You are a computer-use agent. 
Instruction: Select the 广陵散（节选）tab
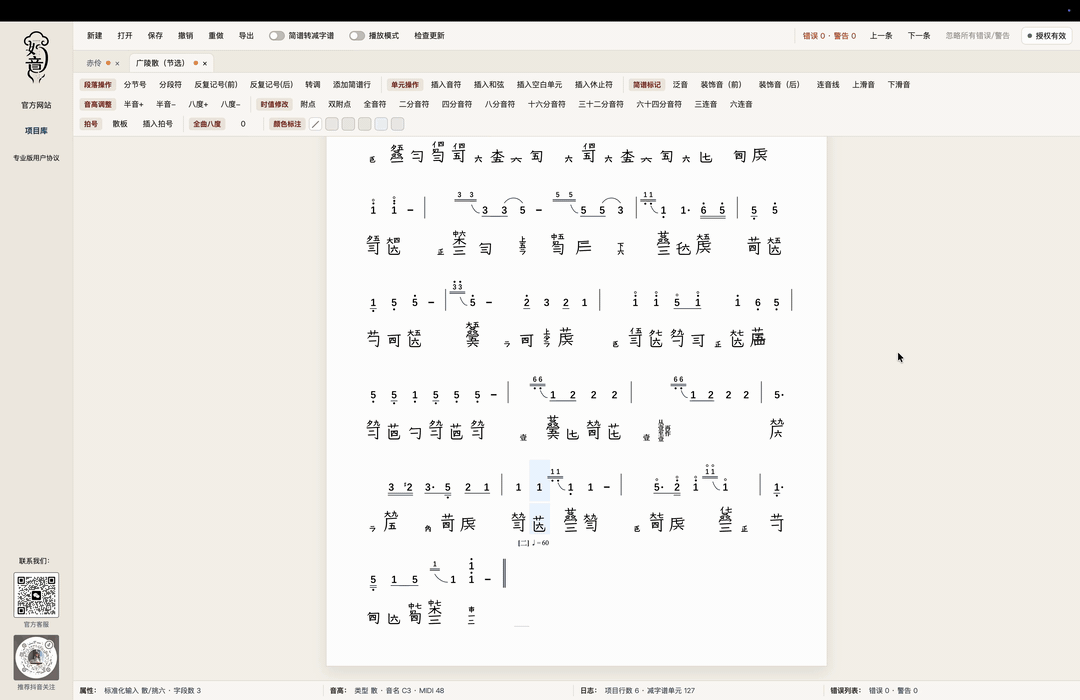(160, 63)
